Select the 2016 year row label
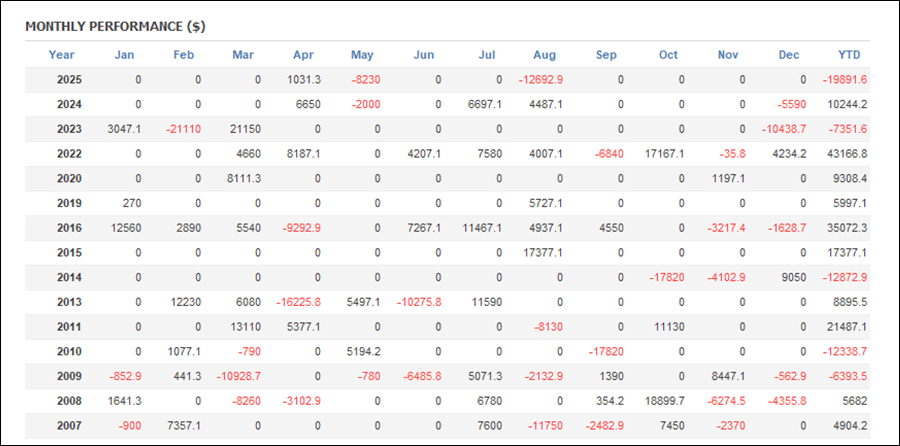The height and width of the screenshot is (446, 900). (x=68, y=228)
